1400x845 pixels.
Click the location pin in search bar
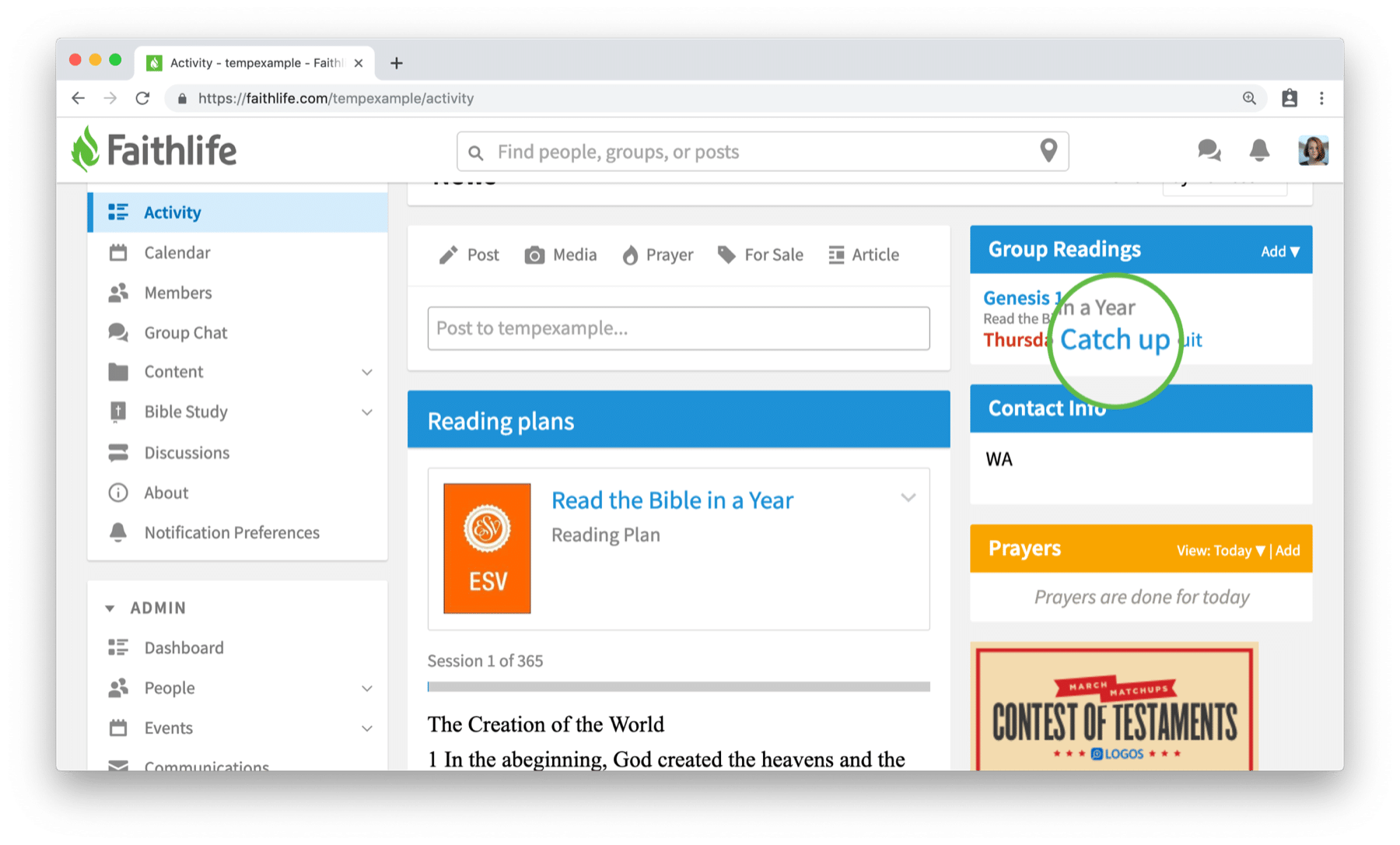pos(1048,150)
